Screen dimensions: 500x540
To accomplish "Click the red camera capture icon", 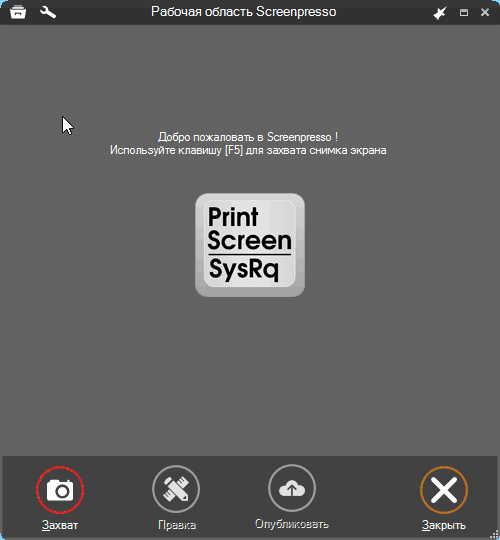I will pyautogui.click(x=60, y=490).
